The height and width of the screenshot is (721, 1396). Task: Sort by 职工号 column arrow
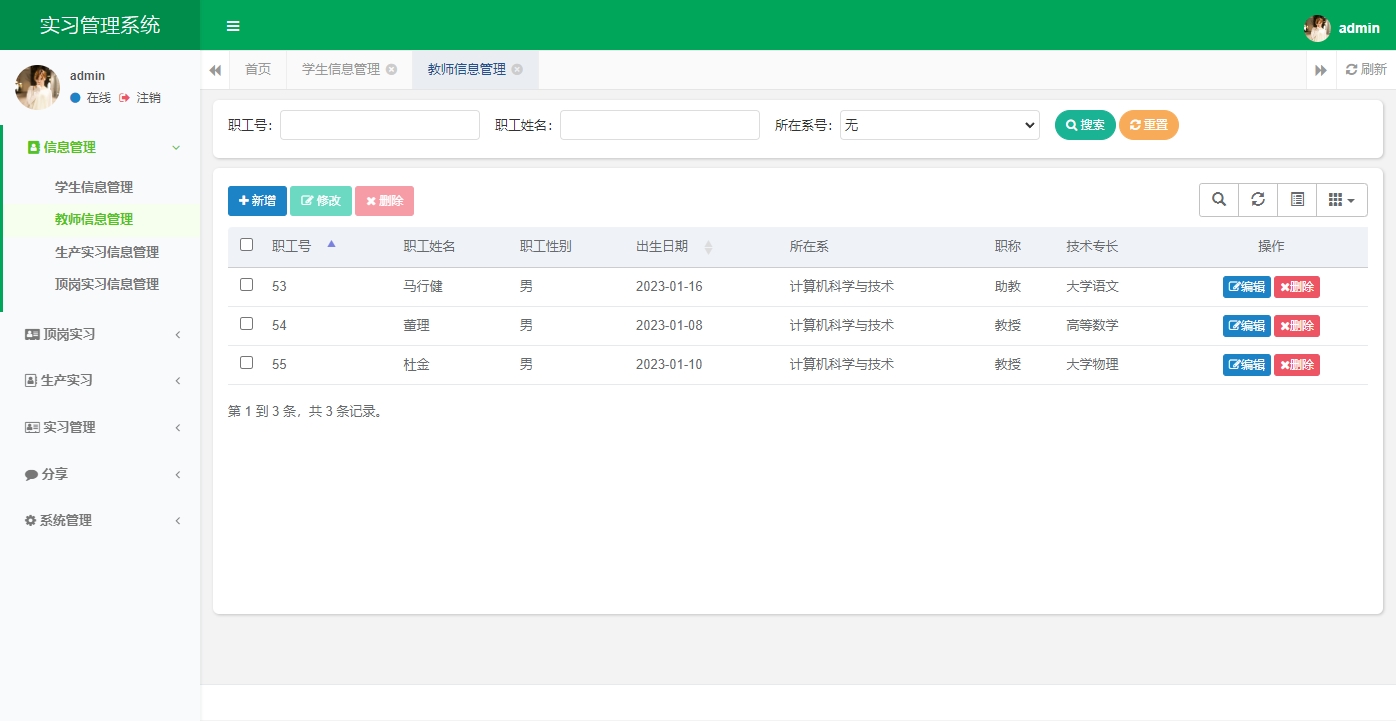click(x=332, y=243)
